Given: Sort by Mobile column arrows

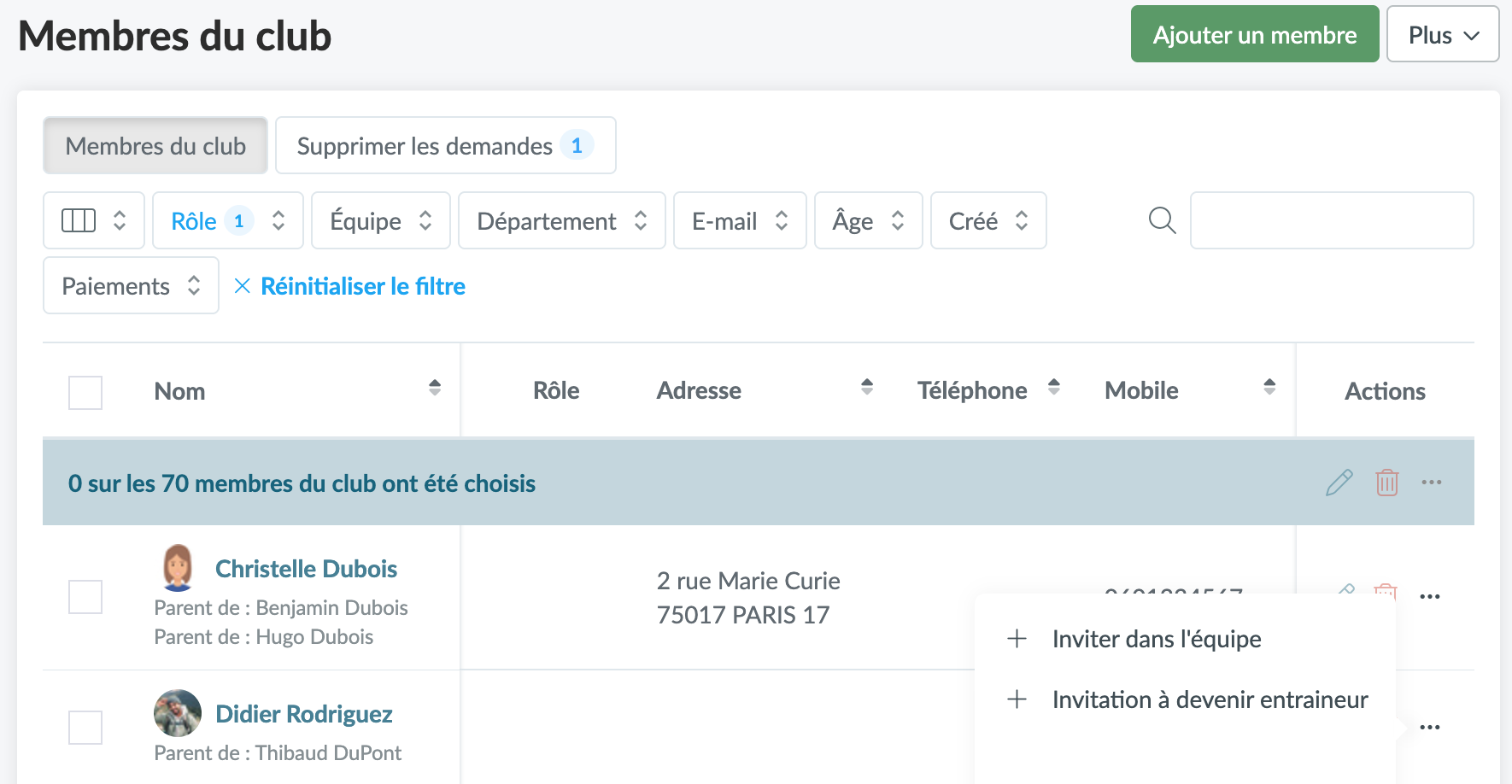Looking at the screenshot, I should [1269, 387].
